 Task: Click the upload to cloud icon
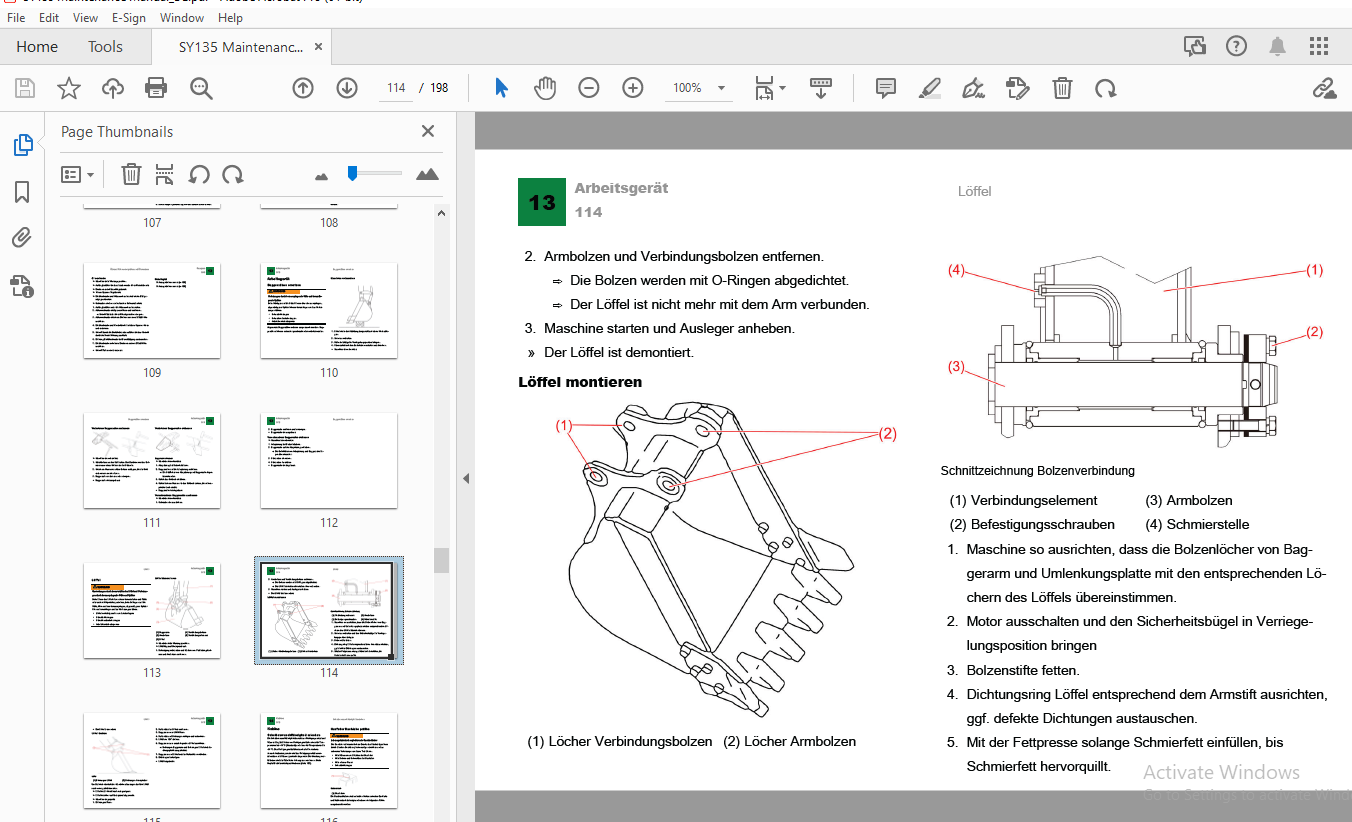(x=113, y=88)
